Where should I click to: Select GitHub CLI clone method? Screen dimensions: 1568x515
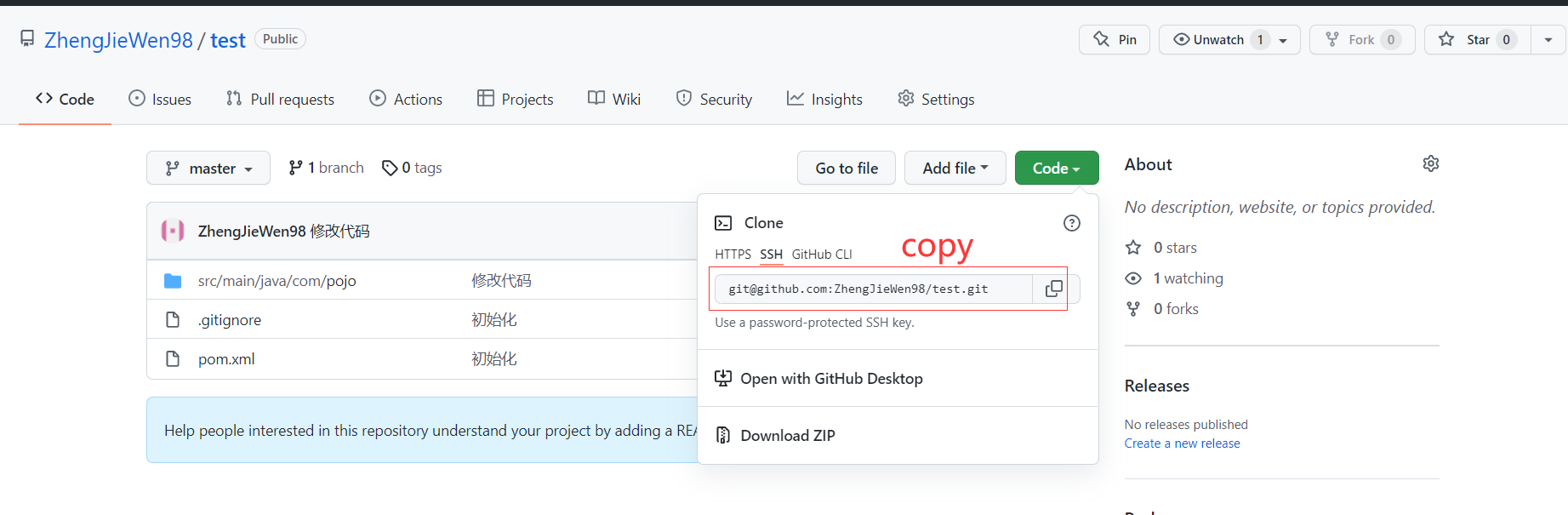click(x=822, y=254)
